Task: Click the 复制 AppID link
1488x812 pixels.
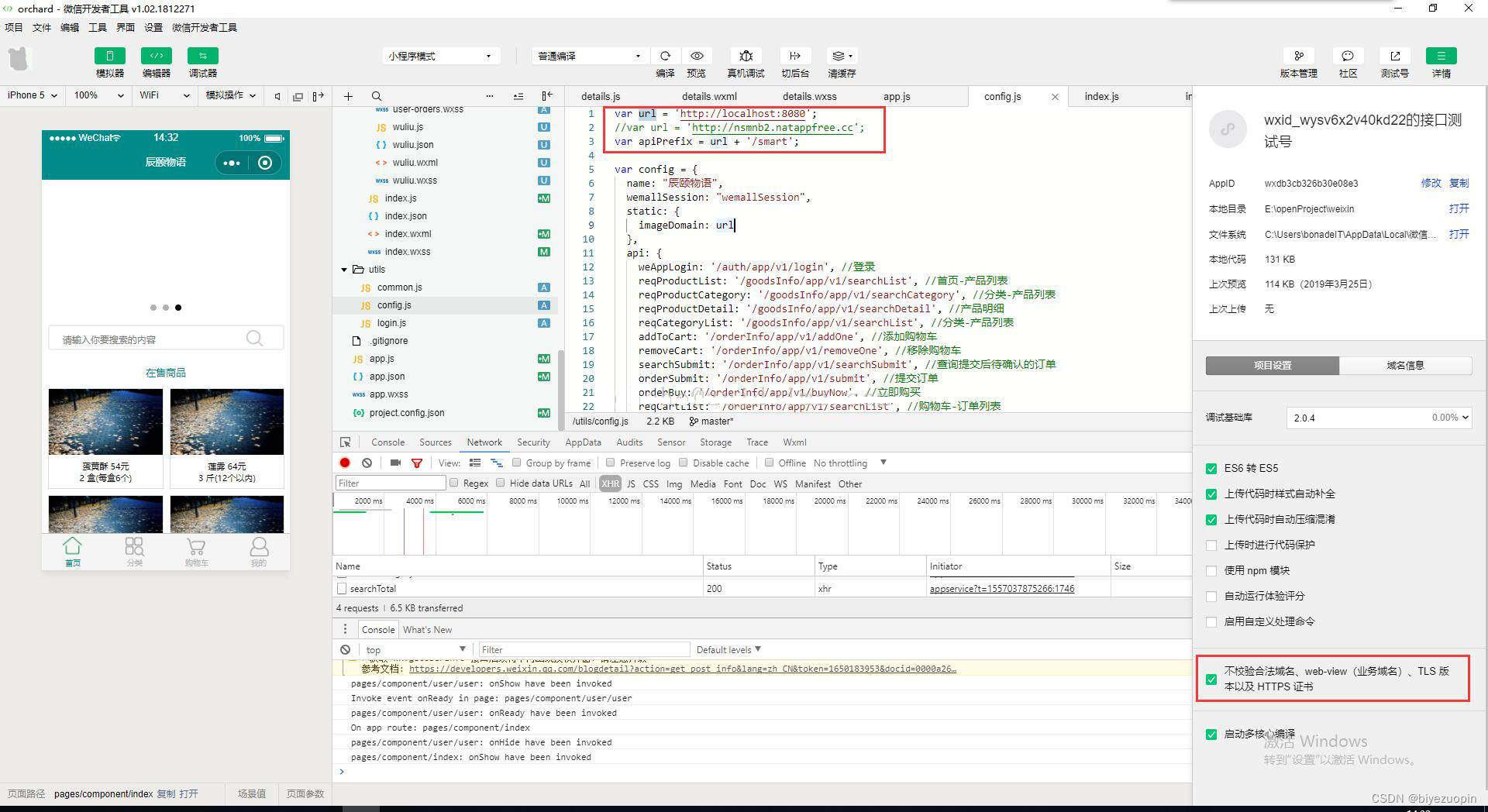Action: point(1459,184)
